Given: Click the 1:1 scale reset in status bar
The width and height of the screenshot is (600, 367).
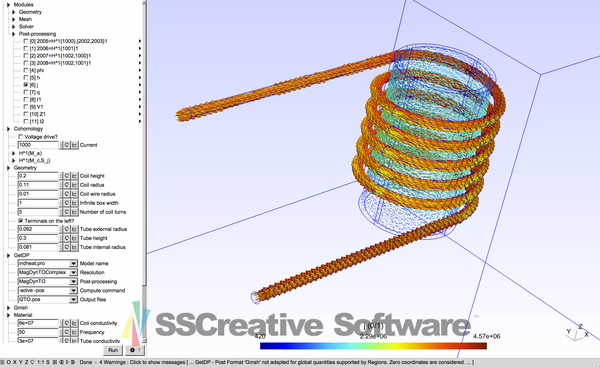Looking at the screenshot, I should coord(41,362).
